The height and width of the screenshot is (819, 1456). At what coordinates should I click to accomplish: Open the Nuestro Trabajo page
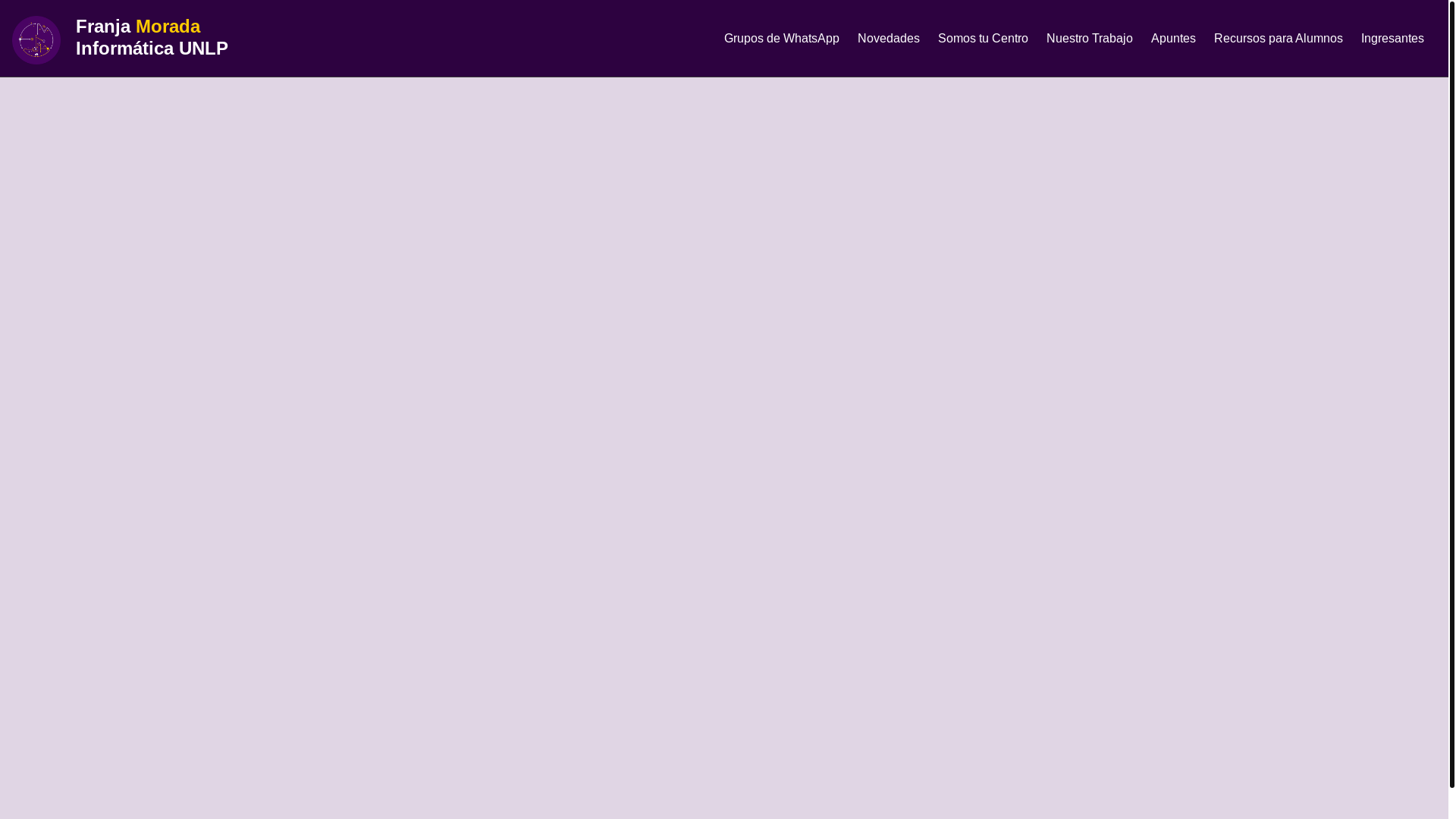(1089, 39)
